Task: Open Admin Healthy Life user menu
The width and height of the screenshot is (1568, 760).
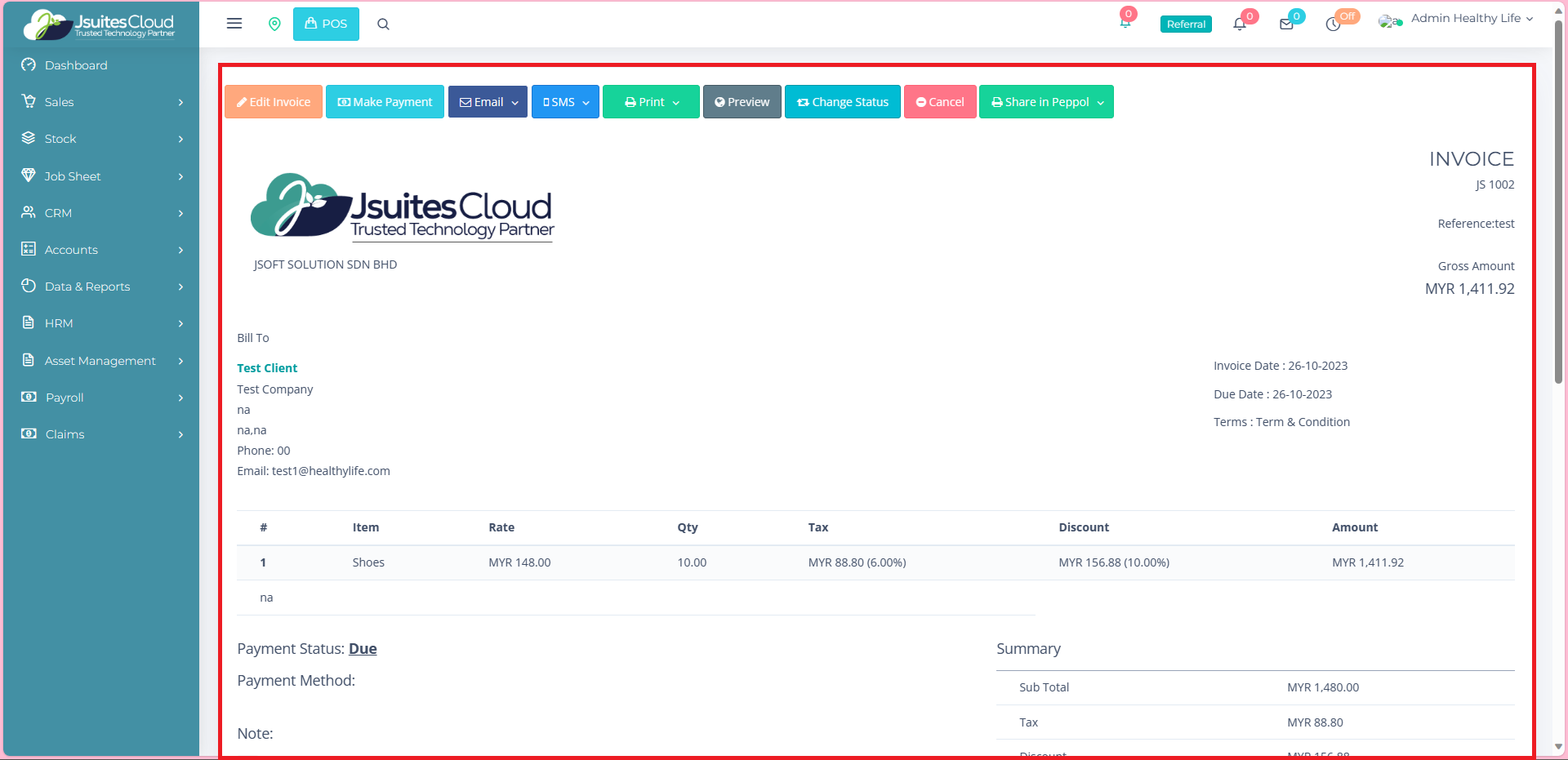Action: click(1465, 19)
